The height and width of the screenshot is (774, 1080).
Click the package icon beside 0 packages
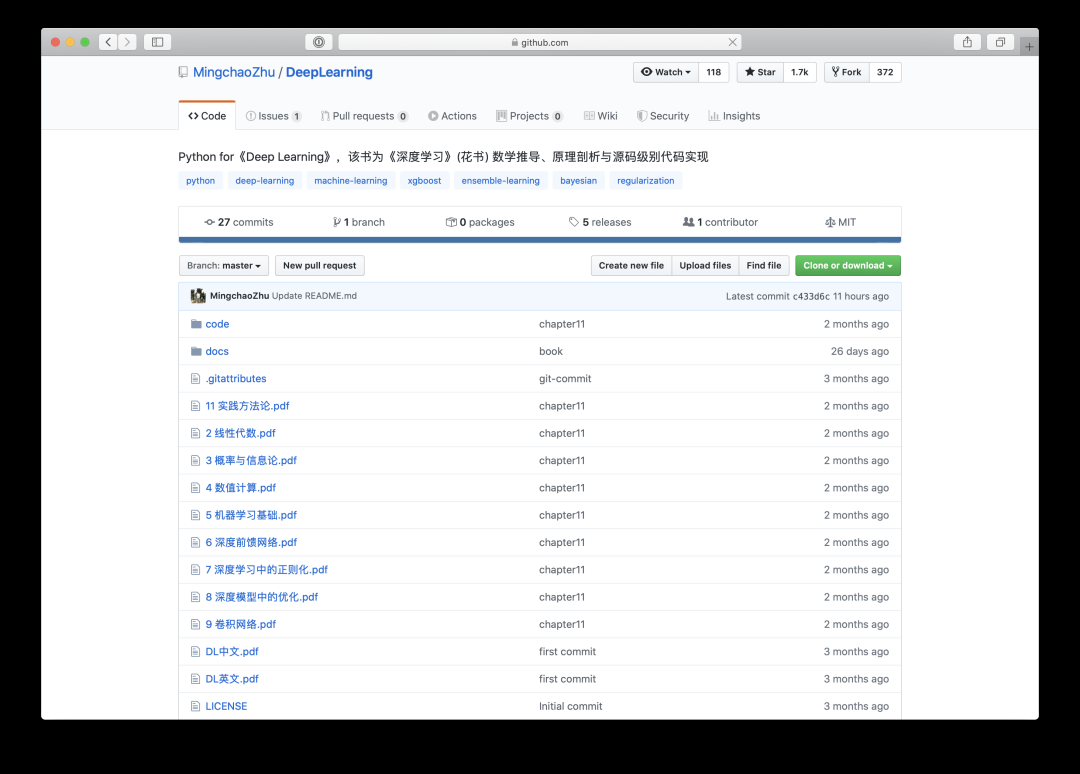451,222
